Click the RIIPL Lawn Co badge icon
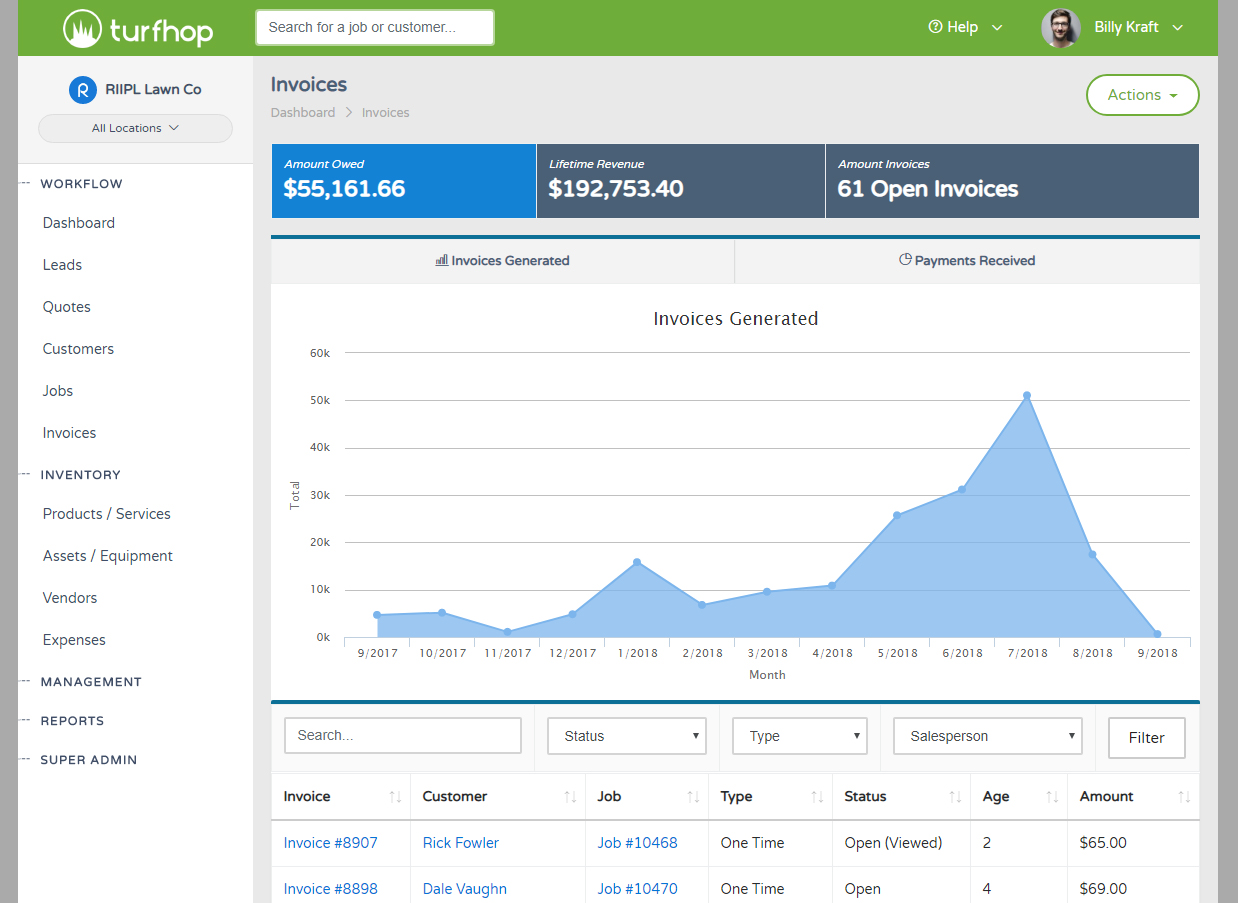 [x=82, y=89]
